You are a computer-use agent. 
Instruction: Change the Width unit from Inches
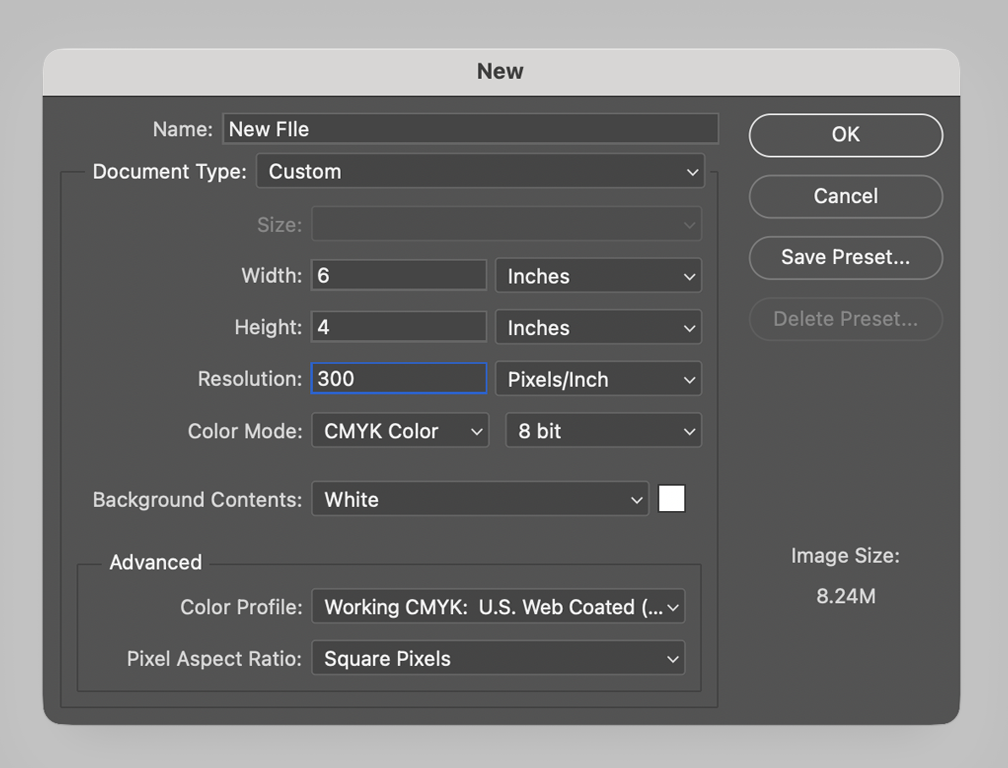(598, 276)
